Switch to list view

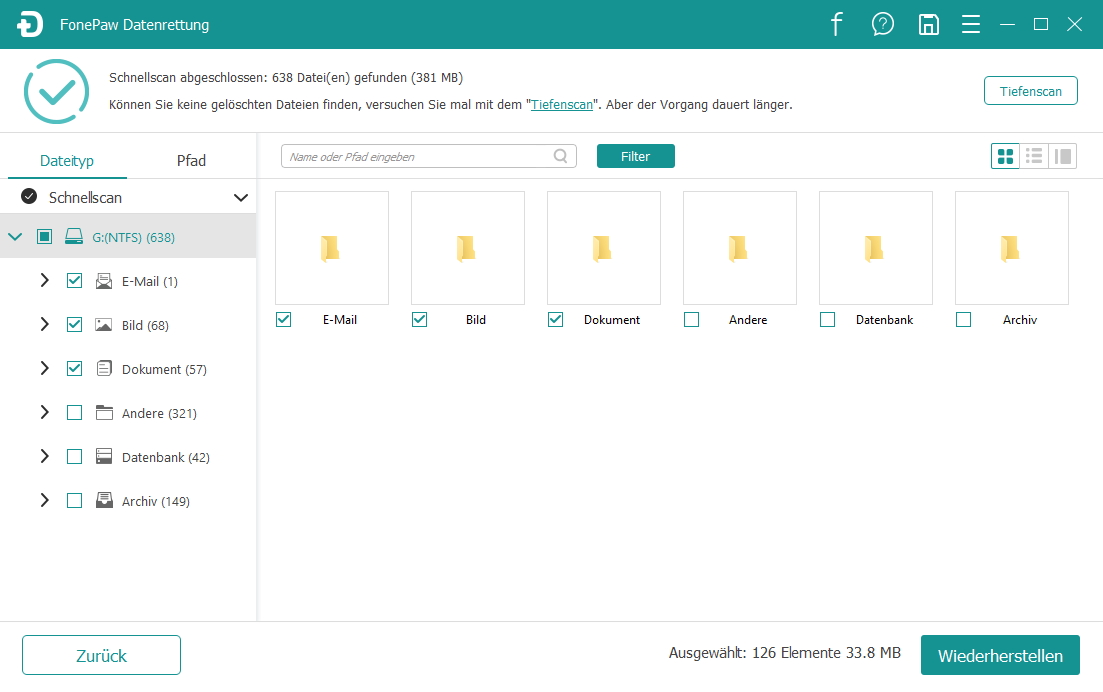(1034, 156)
